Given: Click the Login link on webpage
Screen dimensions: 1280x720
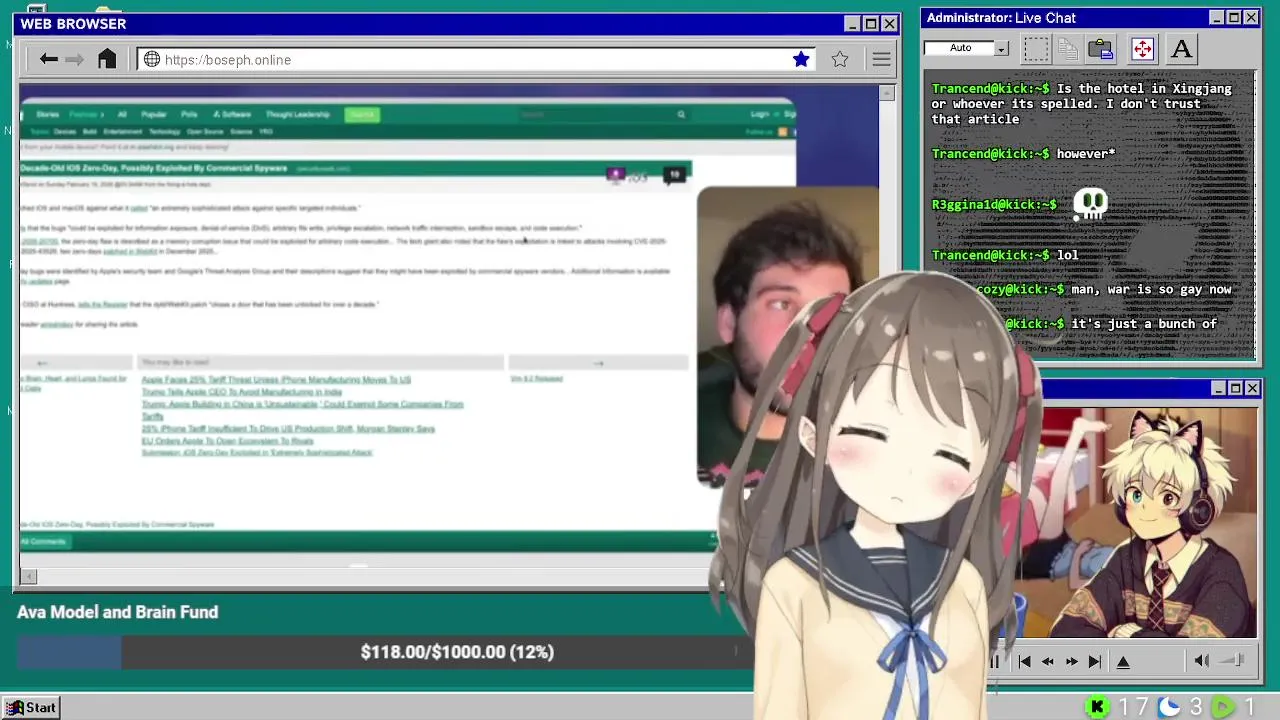Looking at the screenshot, I should click(x=760, y=115).
